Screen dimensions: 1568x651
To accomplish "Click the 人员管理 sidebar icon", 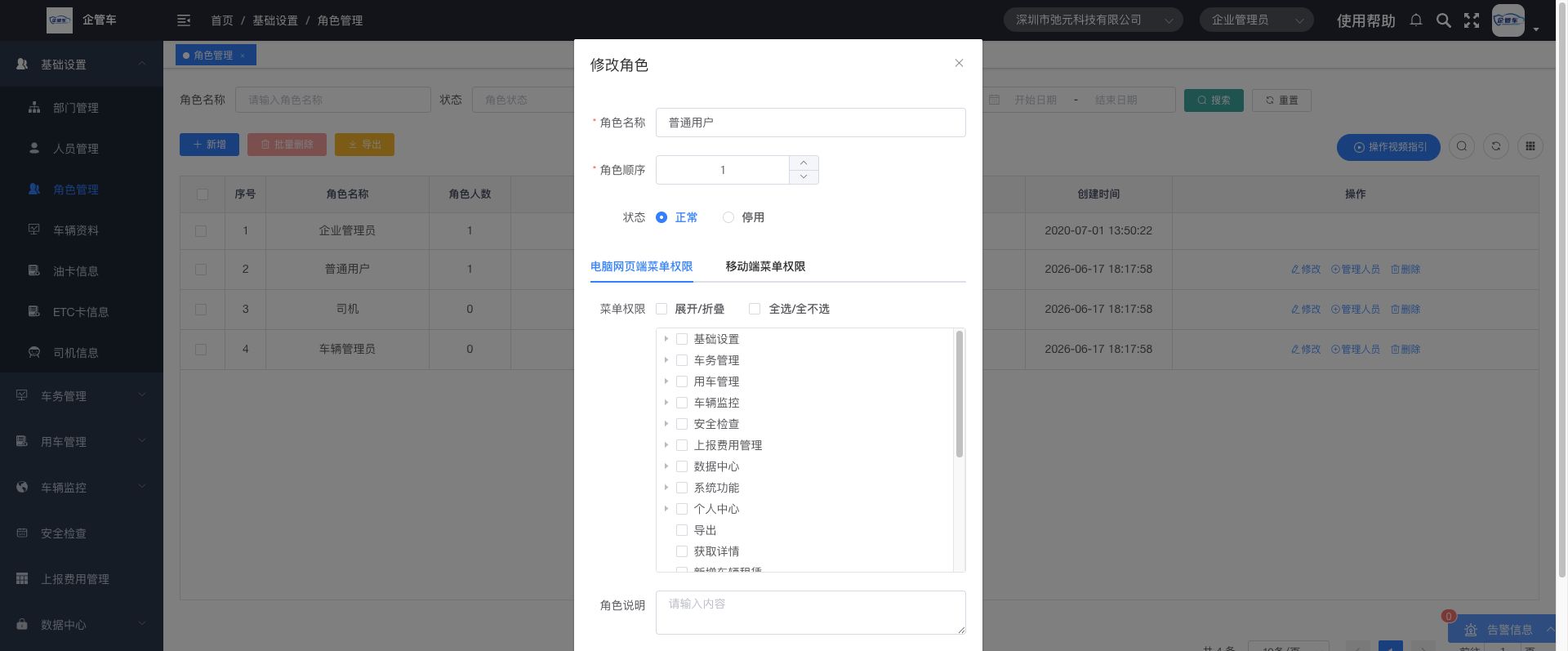I will click(34, 148).
